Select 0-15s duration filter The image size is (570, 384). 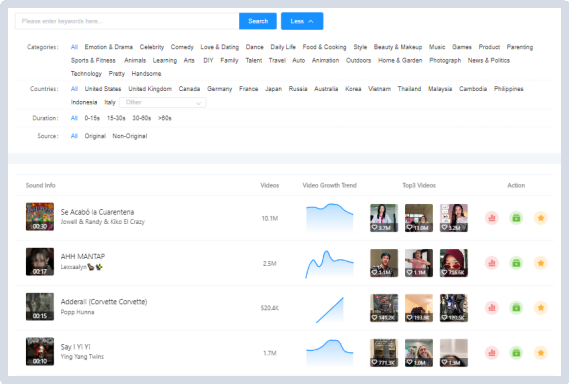pyautogui.click(x=92, y=118)
